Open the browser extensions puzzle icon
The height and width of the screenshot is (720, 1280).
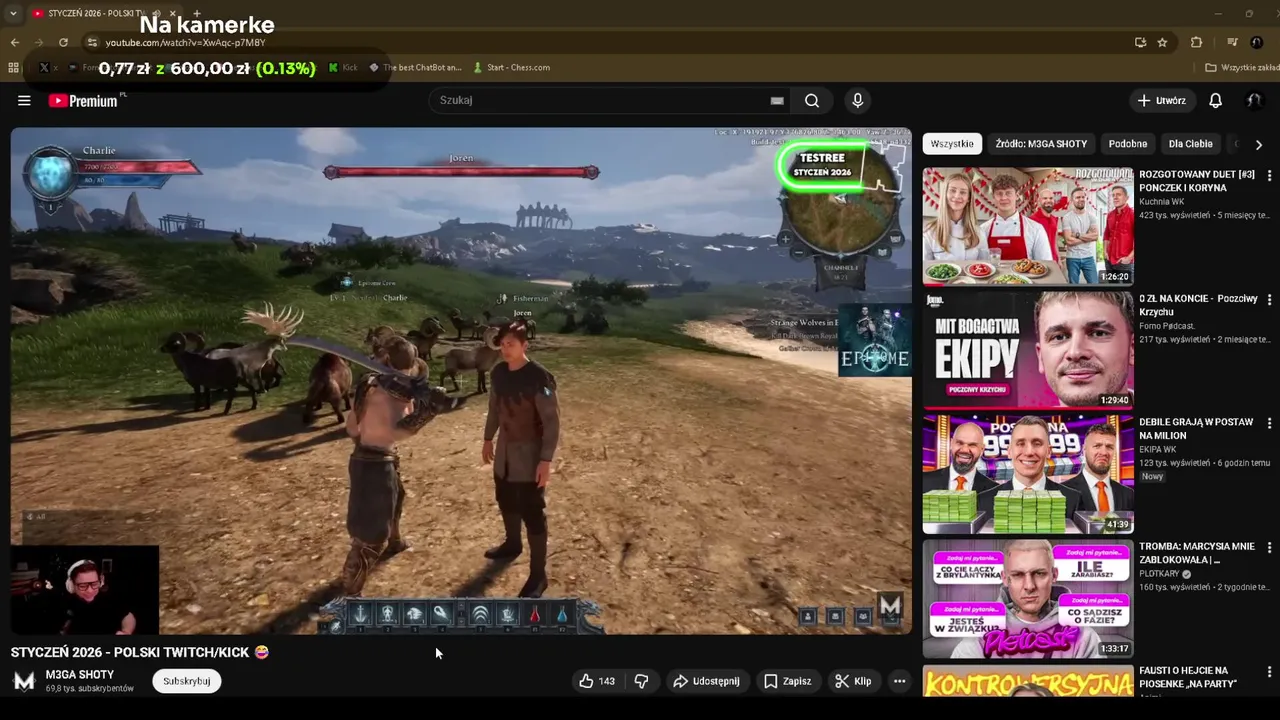click(1196, 42)
